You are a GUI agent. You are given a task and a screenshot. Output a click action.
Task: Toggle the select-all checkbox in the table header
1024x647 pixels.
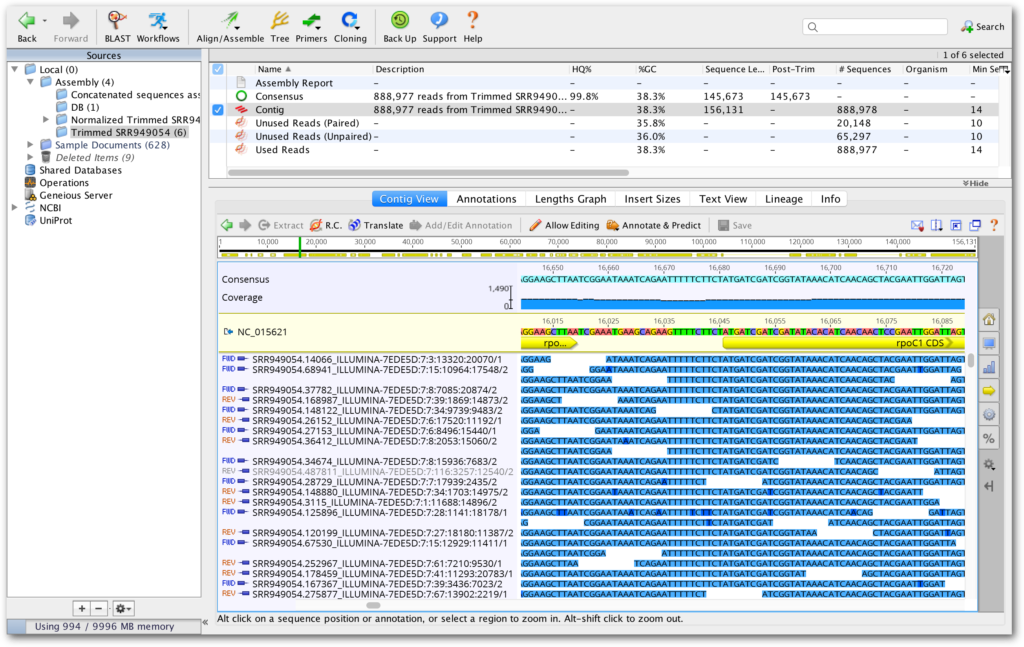(x=217, y=69)
